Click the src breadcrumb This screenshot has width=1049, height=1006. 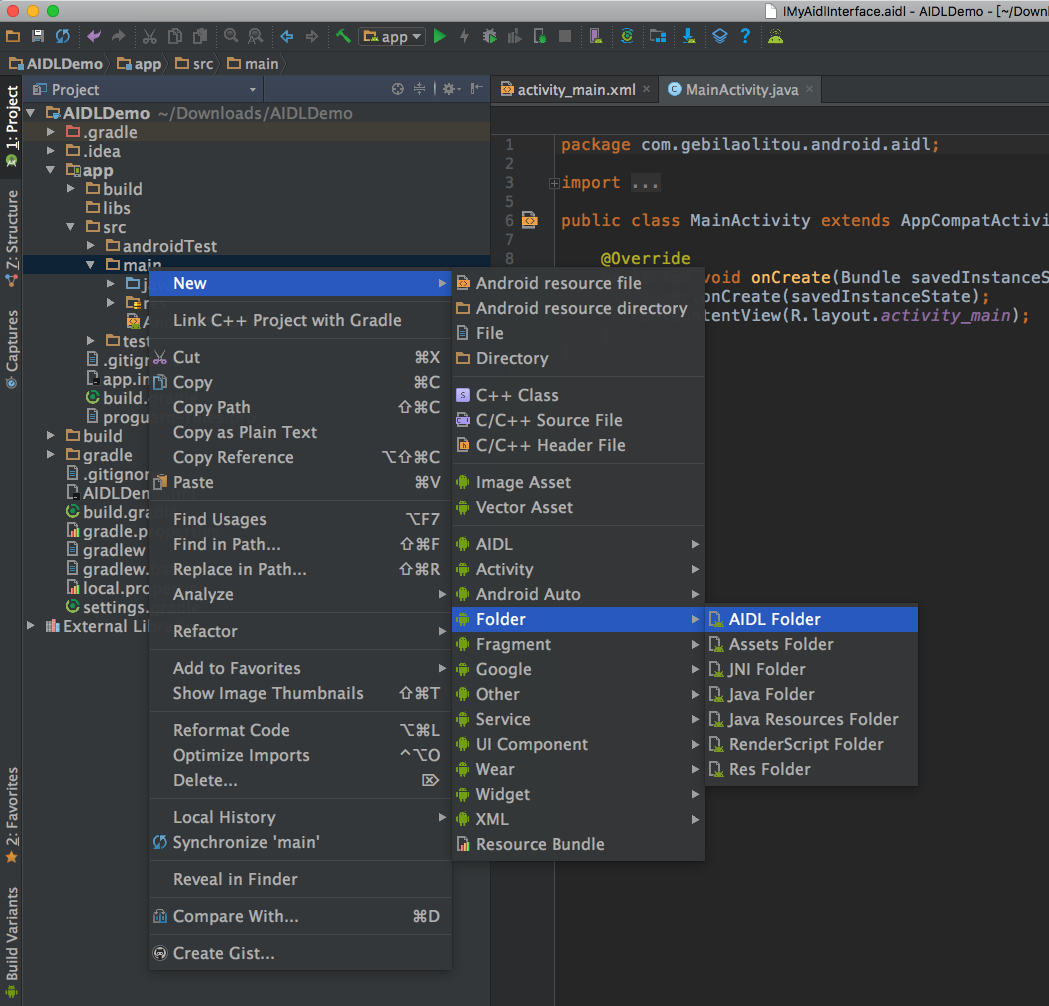(194, 64)
